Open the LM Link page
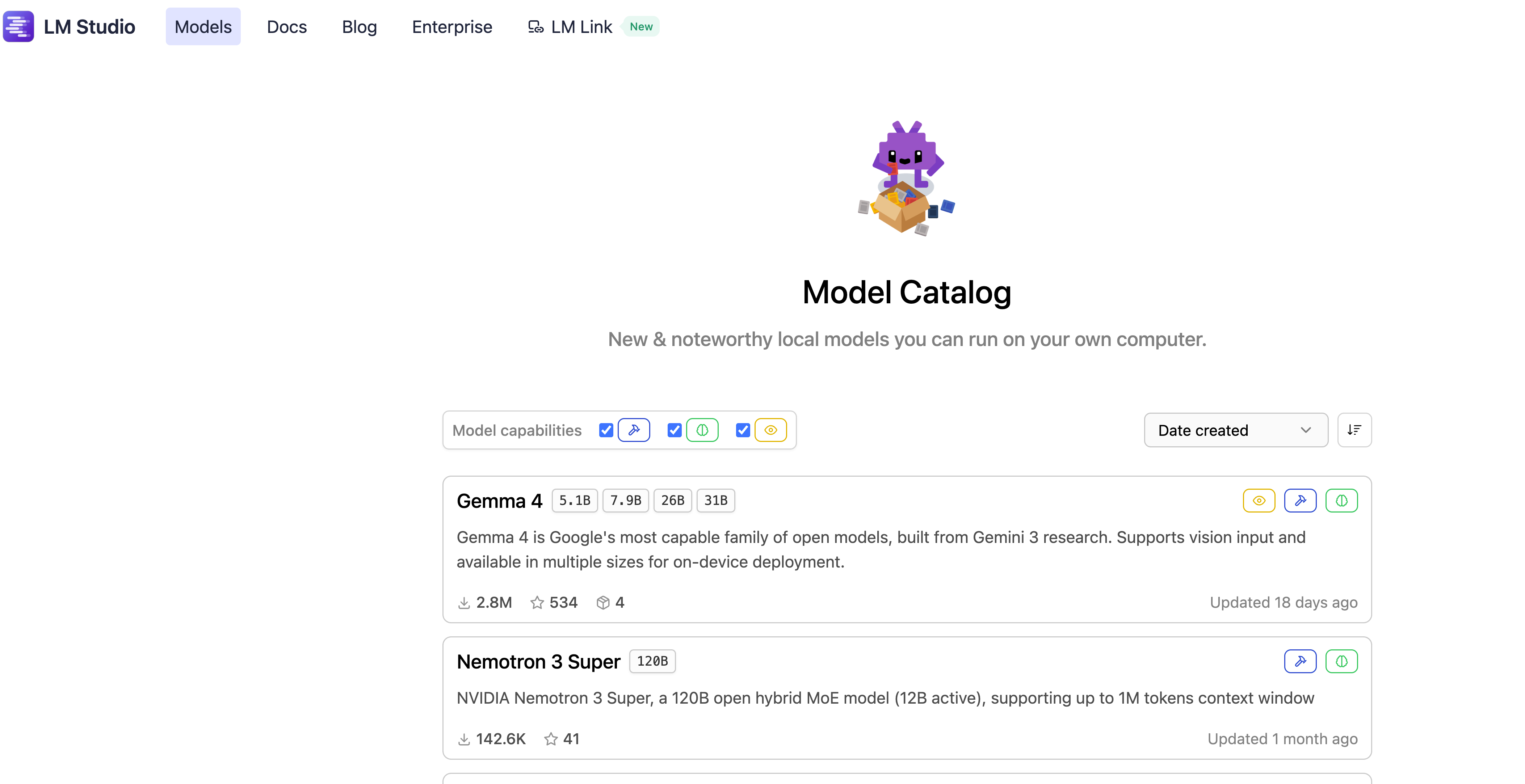1525x784 pixels. click(x=581, y=27)
